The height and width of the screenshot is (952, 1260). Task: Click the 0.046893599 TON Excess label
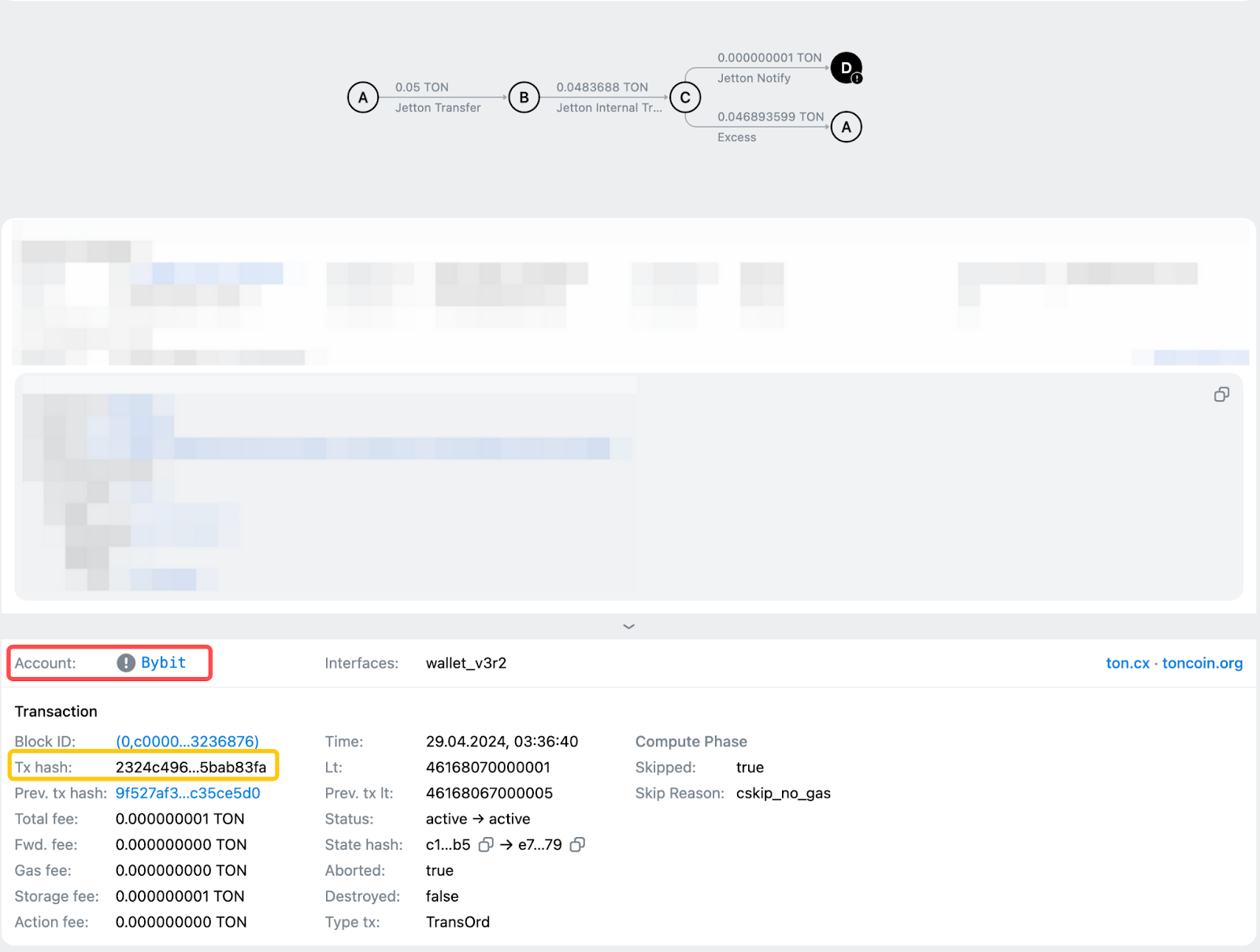pyautogui.click(x=769, y=126)
